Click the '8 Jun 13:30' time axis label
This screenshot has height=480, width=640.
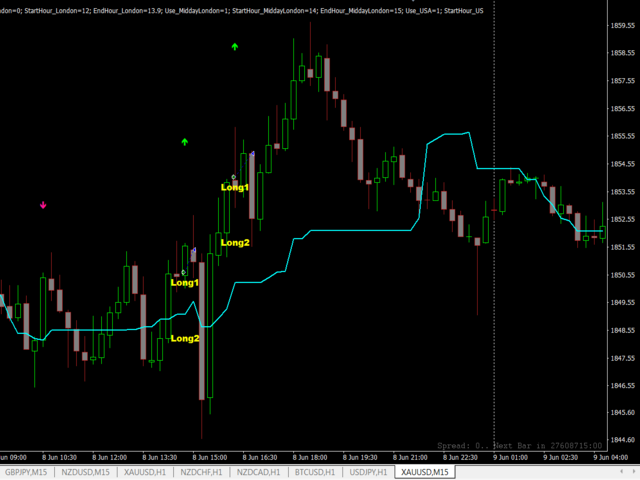pyautogui.click(x=160, y=458)
